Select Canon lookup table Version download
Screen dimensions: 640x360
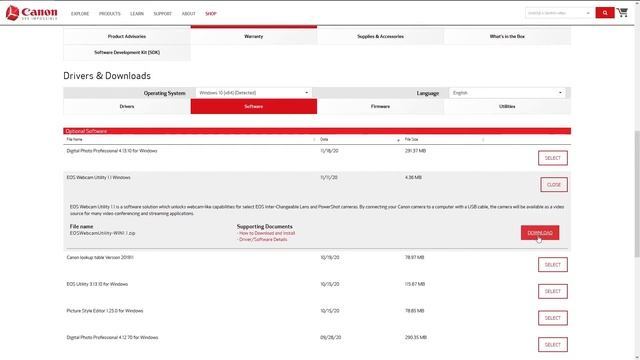point(553,264)
